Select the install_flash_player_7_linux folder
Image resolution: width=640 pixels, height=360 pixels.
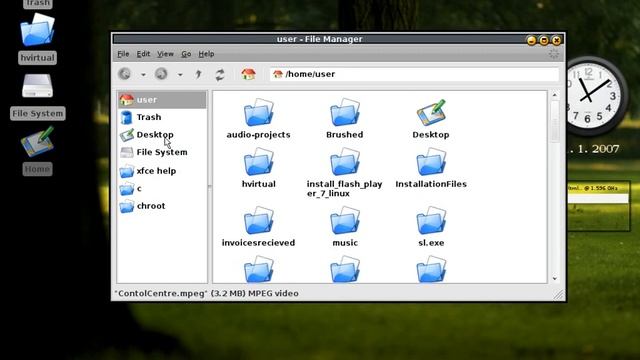point(345,162)
